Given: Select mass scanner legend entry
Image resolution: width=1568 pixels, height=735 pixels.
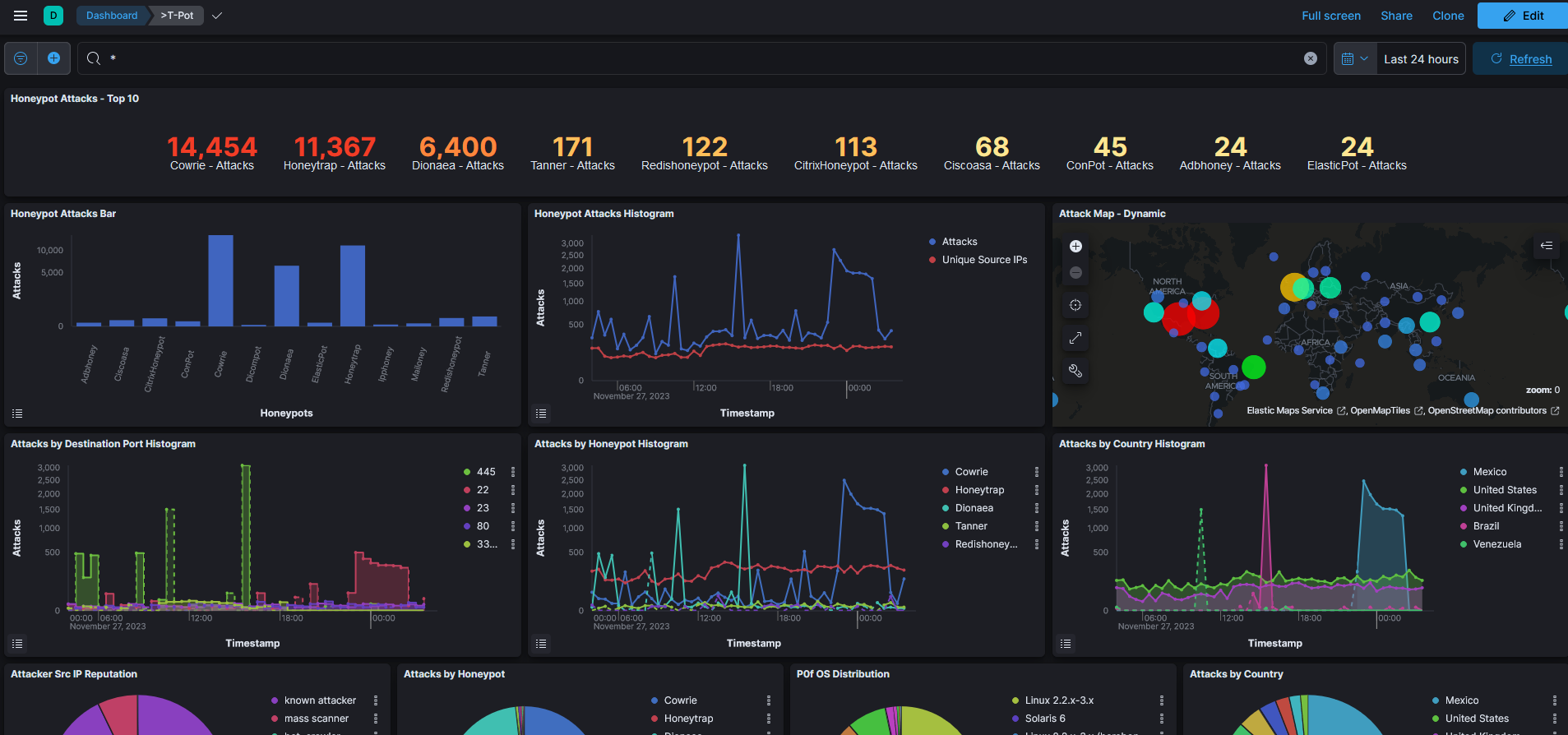Looking at the screenshot, I should click(x=316, y=719).
